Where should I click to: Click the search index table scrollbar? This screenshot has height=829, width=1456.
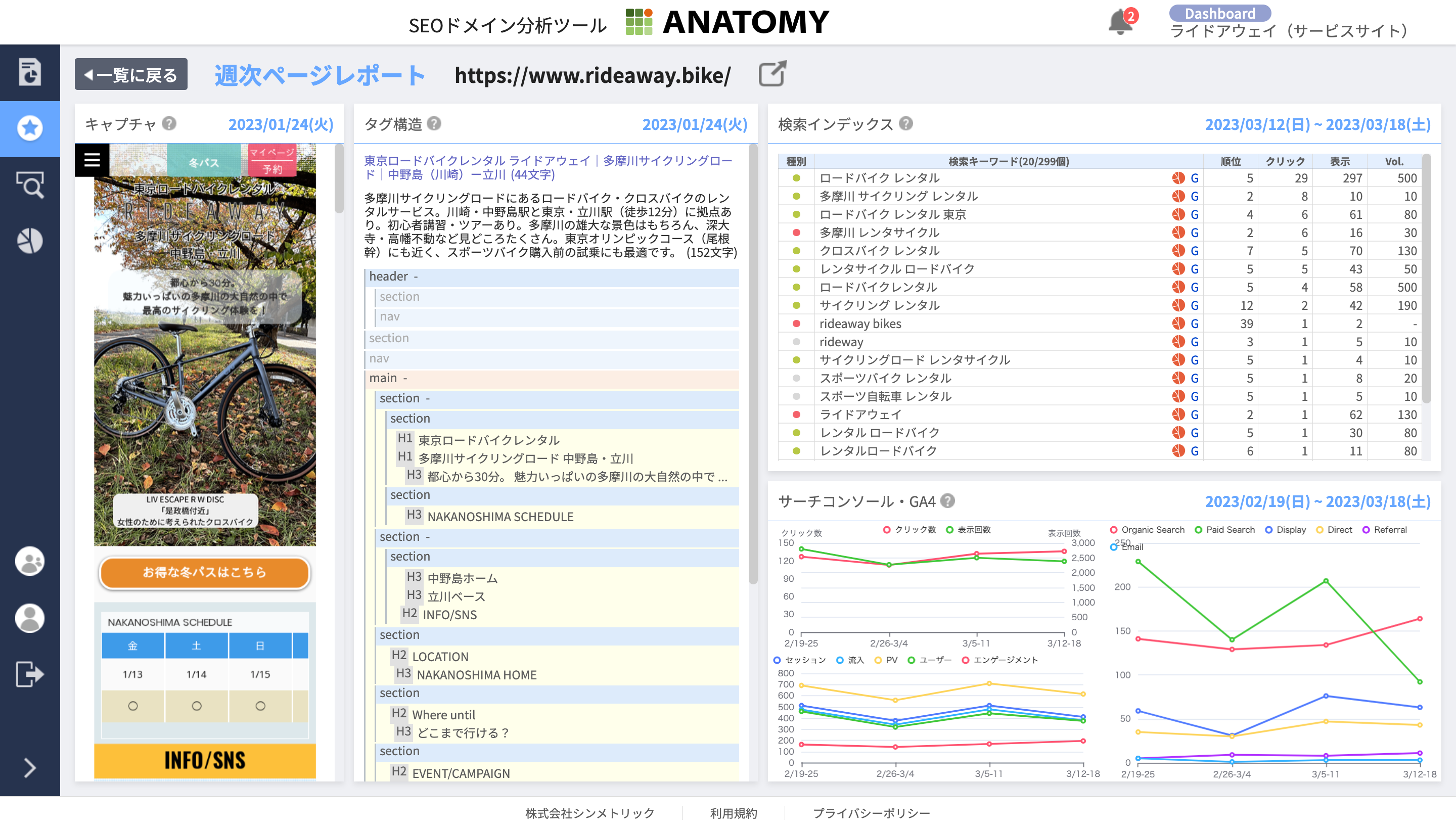pyautogui.click(x=1426, y=279)
